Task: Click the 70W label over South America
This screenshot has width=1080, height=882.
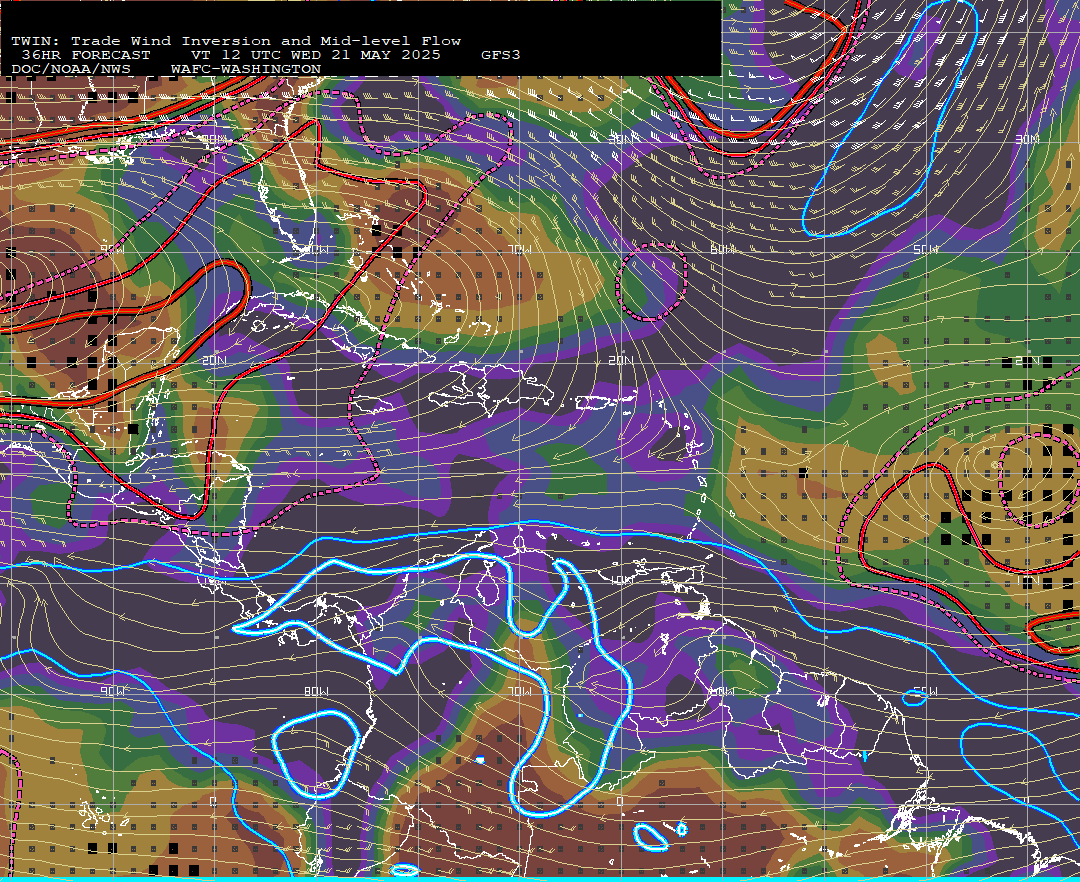Action: (520, 691)
